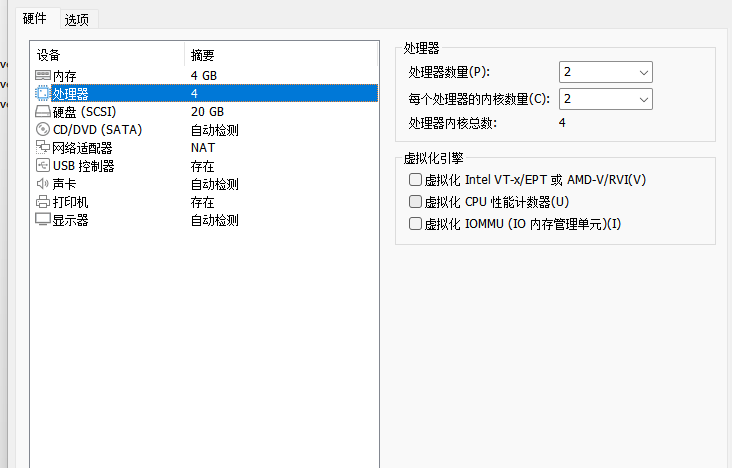
Task: Click 自动检测 summary in the CD/DVD row
Action: click(215, 130)
